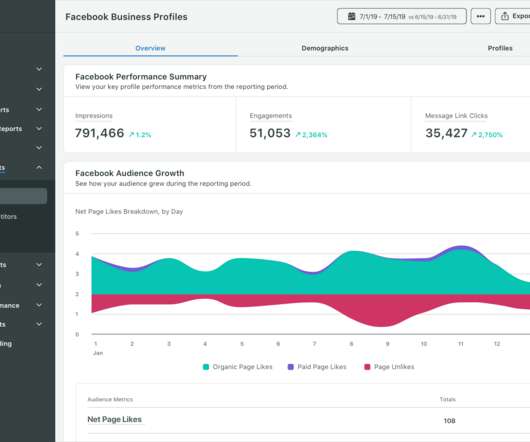Click the share icon on Export button
530x442 pixels.
tap(505, 16)
